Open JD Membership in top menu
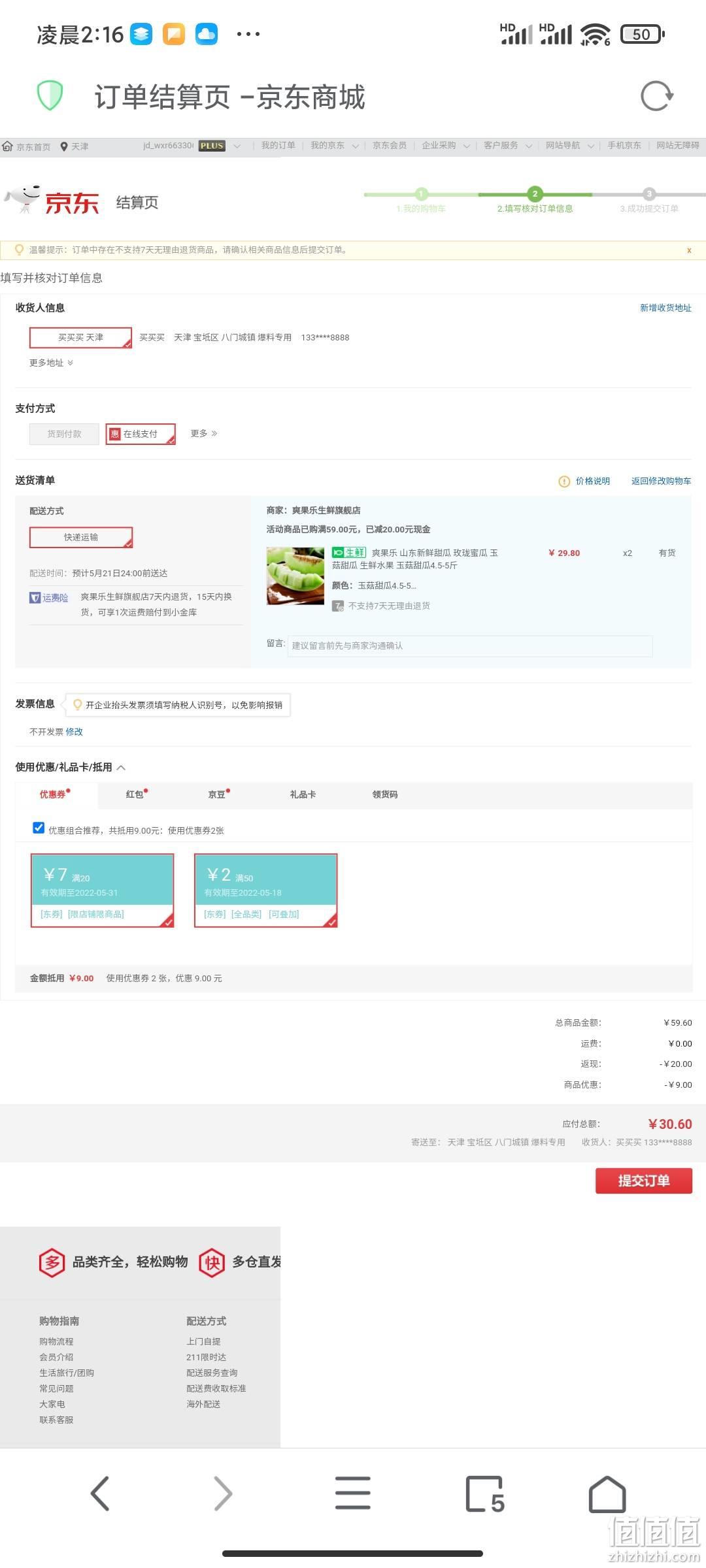 click(x=390, y=146)
